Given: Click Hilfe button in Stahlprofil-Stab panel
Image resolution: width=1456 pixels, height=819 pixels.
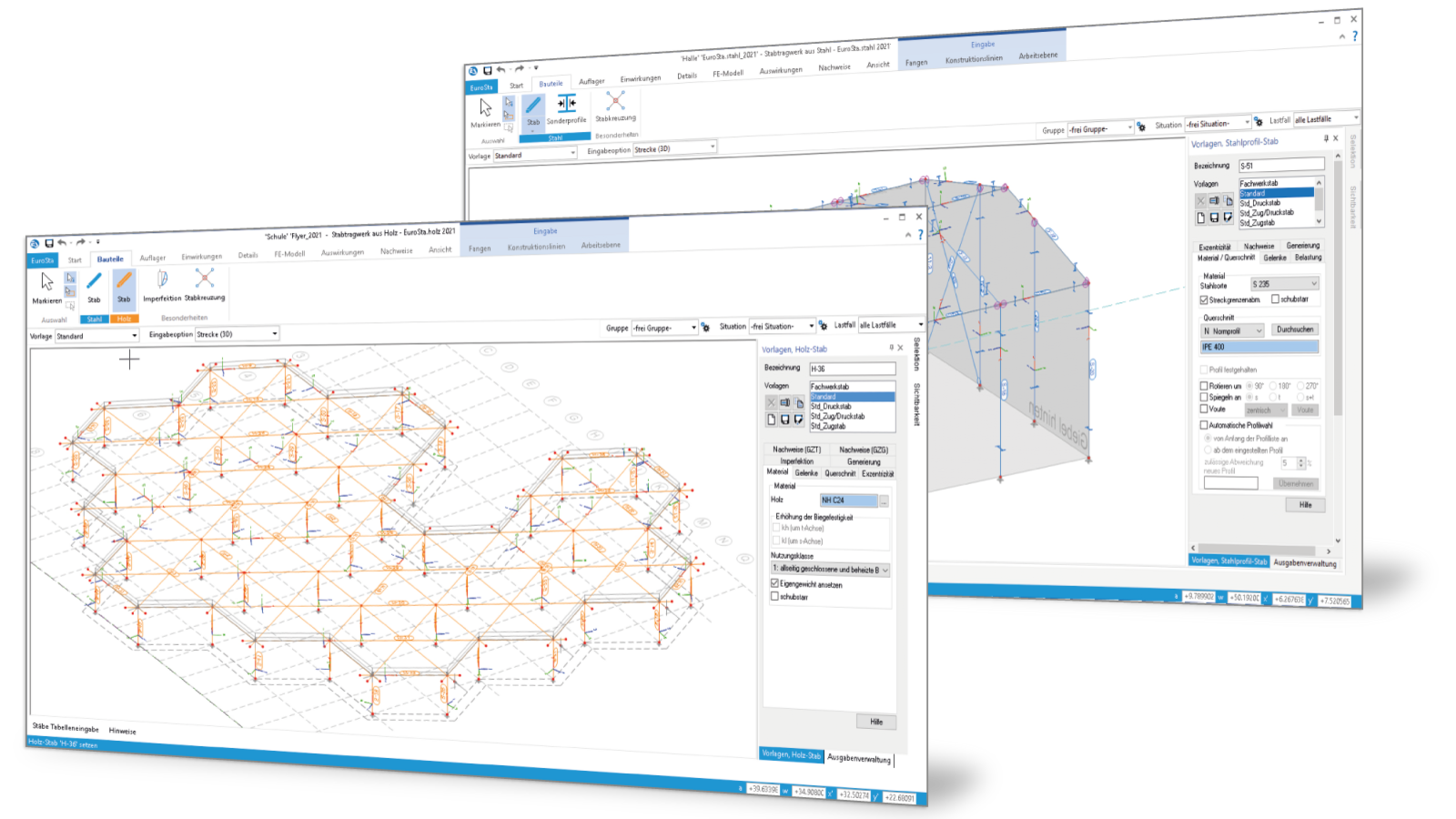Looking at the screenshot, I should click(1306, 504).
